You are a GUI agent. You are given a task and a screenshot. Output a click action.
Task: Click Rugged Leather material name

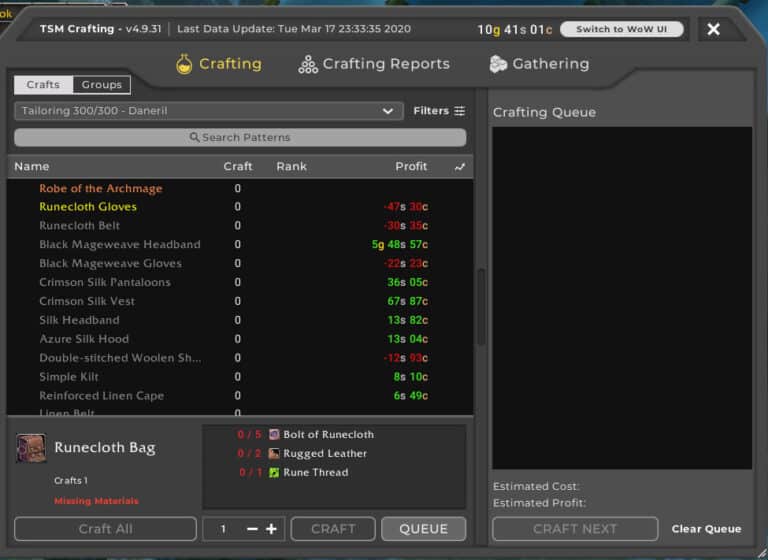click(x=325, y=453)
